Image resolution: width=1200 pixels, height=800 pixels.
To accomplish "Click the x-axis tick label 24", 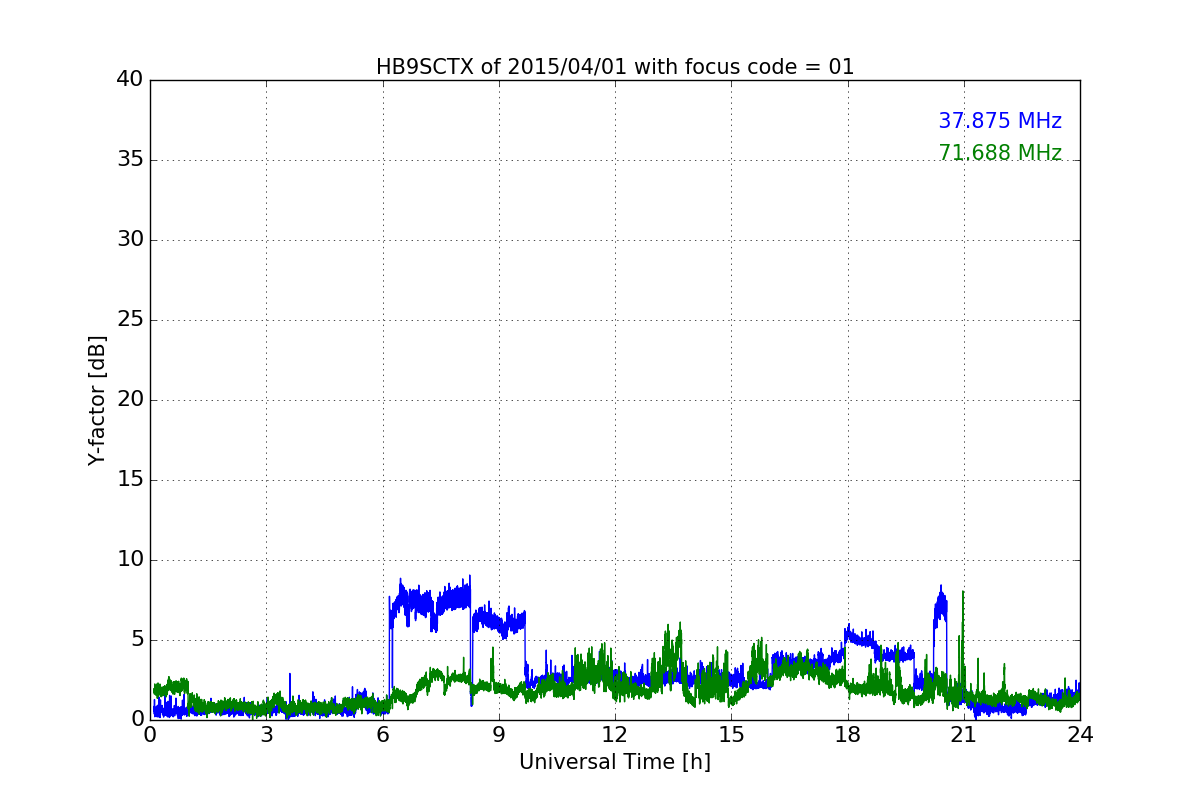I will pos(1080,735).
